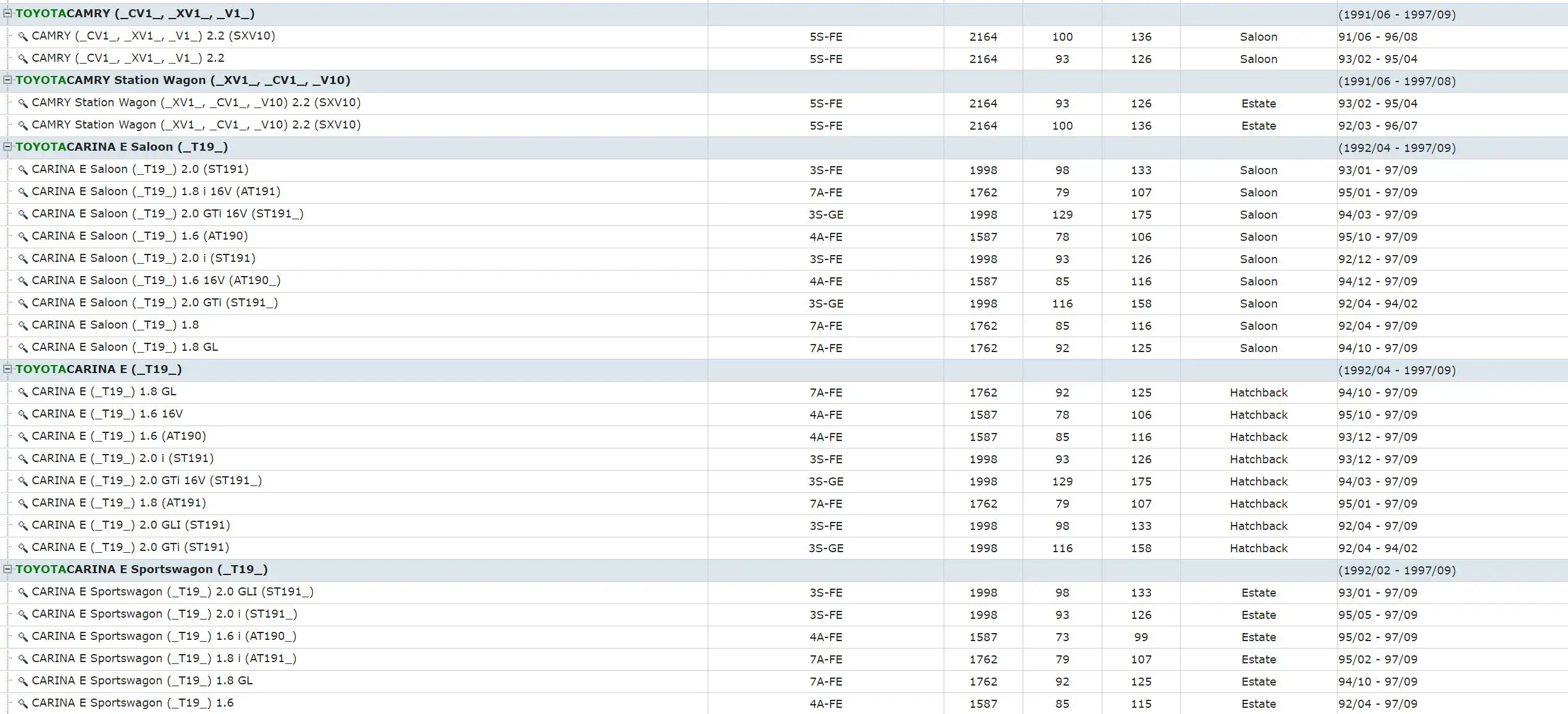Image resolution: width=1568 pixels, height=714 pixels.
Task: Collapse the TOYOTA CARINA E Saloon group
Action: tap(7, 146)
